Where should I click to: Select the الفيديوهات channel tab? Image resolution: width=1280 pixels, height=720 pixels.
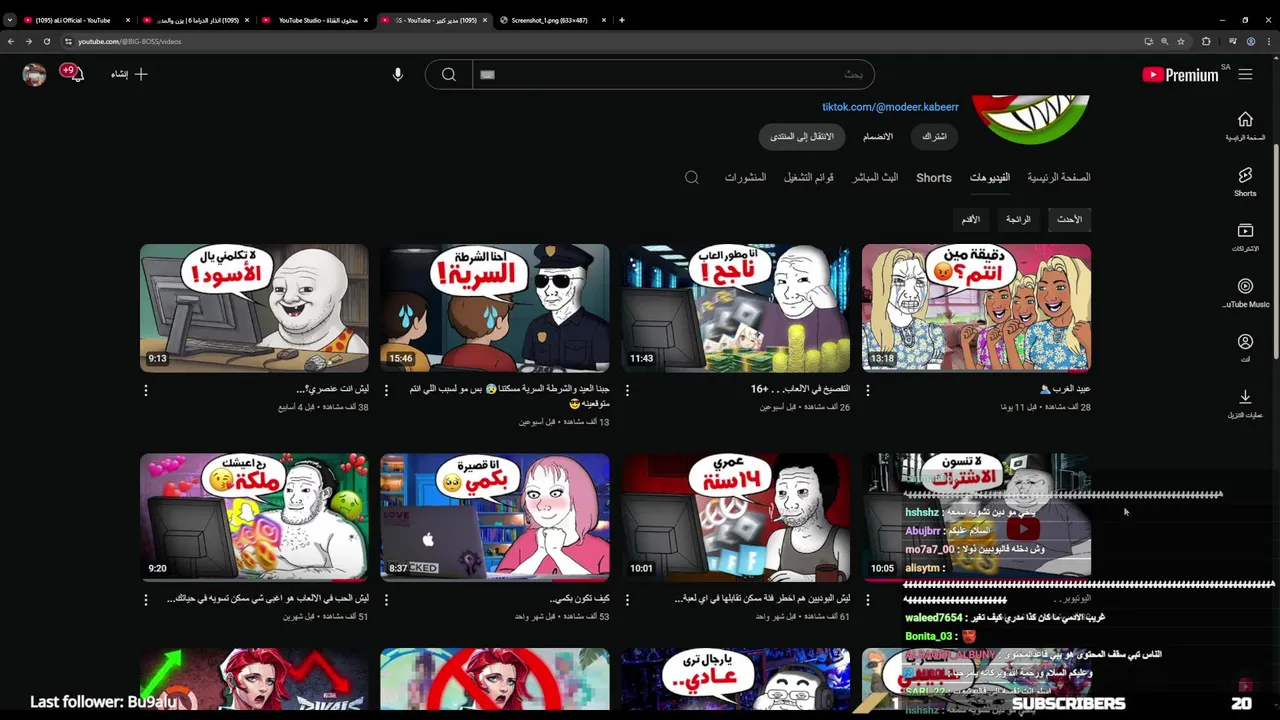pos(990,177)
